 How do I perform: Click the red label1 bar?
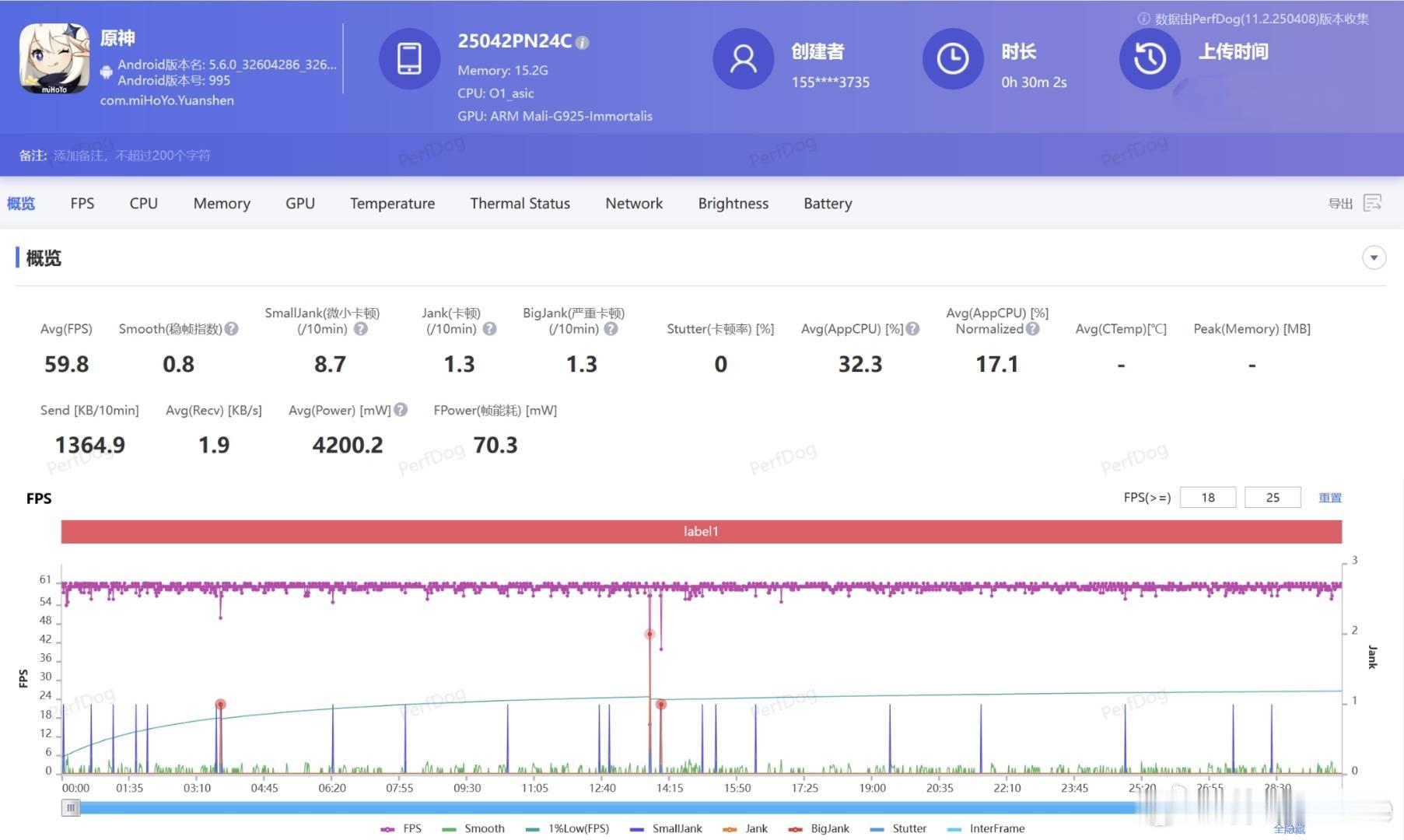702,531
